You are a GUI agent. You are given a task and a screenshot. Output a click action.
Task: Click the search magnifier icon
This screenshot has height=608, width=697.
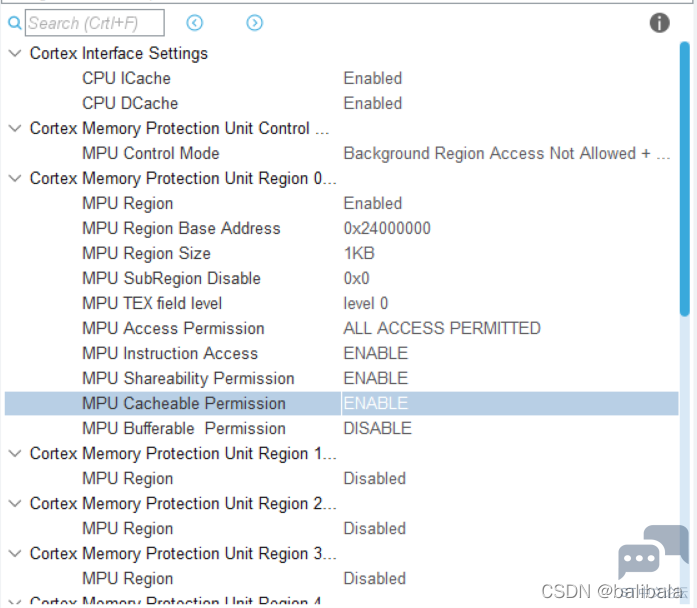coord(15,23)
